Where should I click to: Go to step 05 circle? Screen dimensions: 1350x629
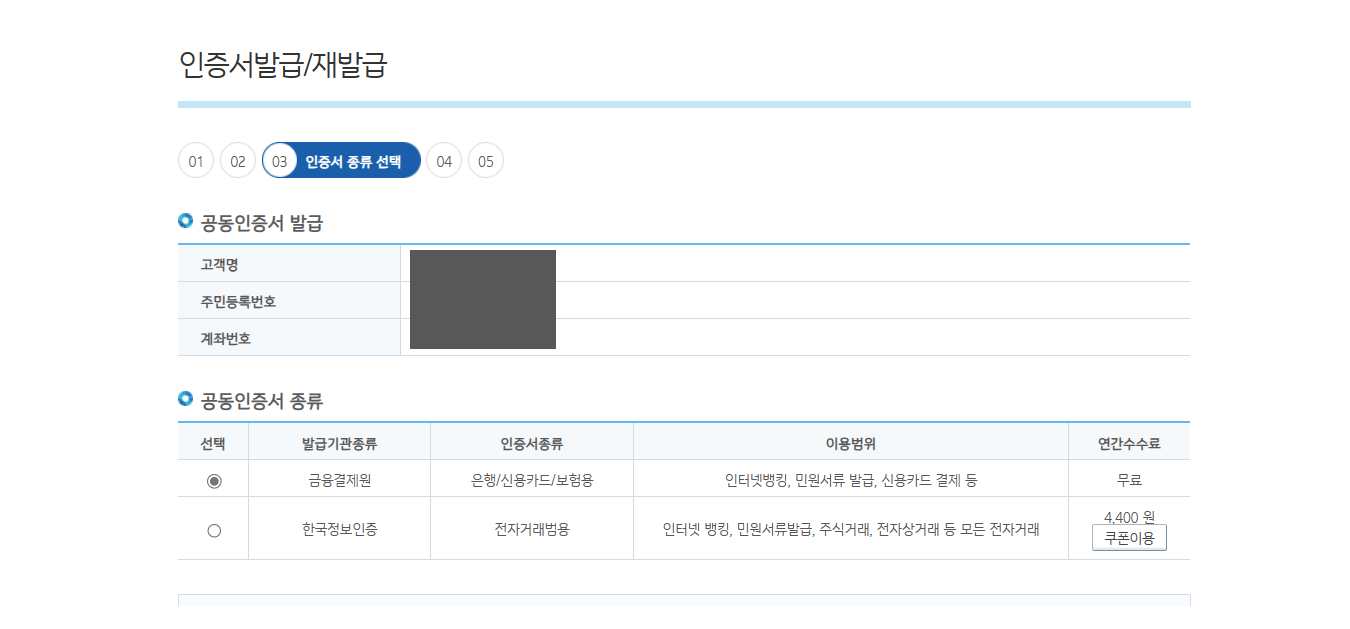tap(486, 161)
